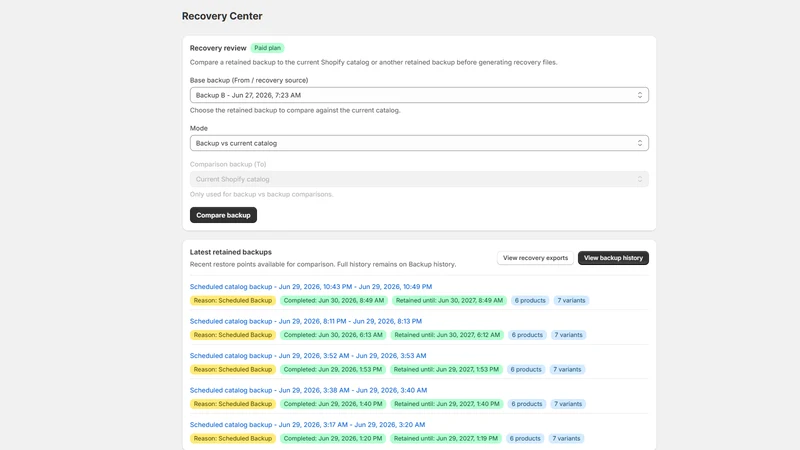Click Reason: Scheduled Backup tag of 3:38 AM backup

click(233, 404)
